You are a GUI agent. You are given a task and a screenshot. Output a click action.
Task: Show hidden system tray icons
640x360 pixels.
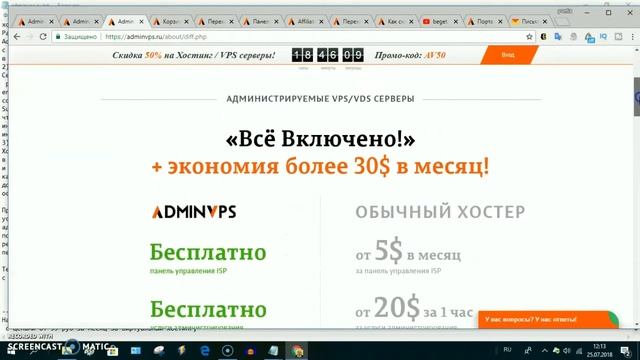point(544,351)
